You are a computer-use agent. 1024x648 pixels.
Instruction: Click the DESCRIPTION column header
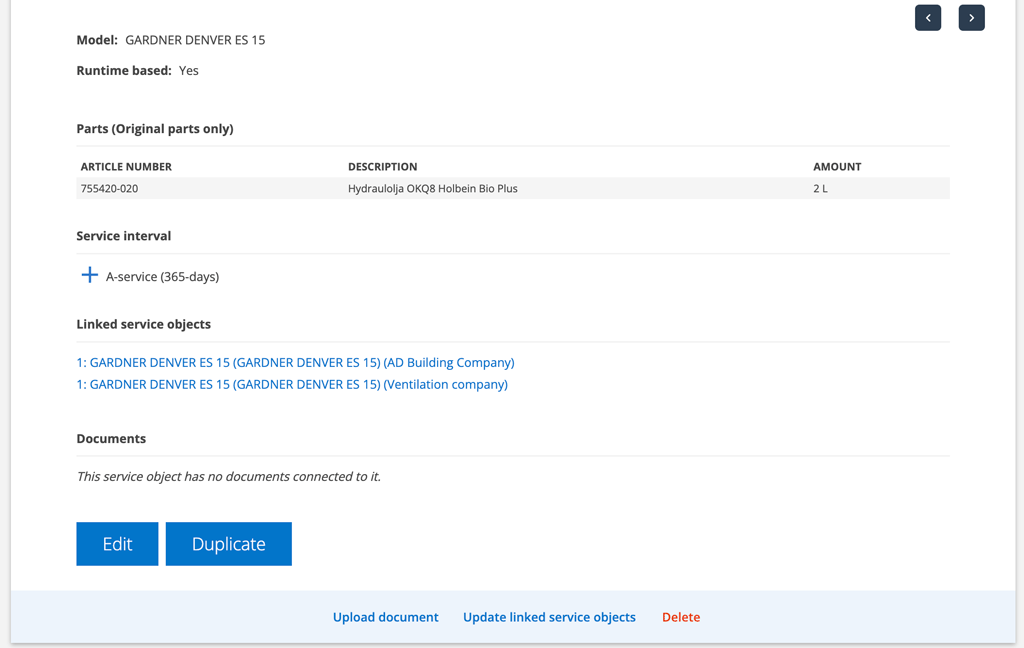coord(383,167)
